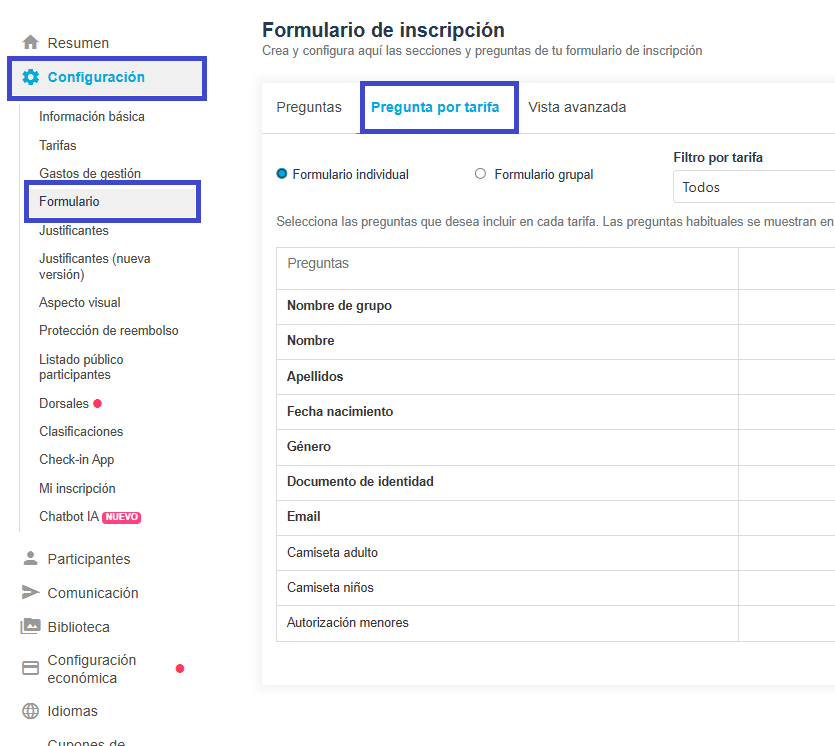Screen dimensions: 835x746
Task: Select the Formulario grupal radio button
Action: (x=481, y=174)
